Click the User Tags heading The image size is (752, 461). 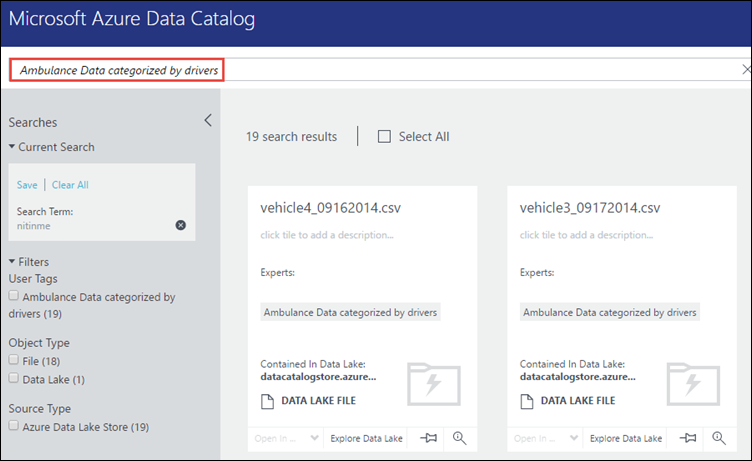click(33, 279)
